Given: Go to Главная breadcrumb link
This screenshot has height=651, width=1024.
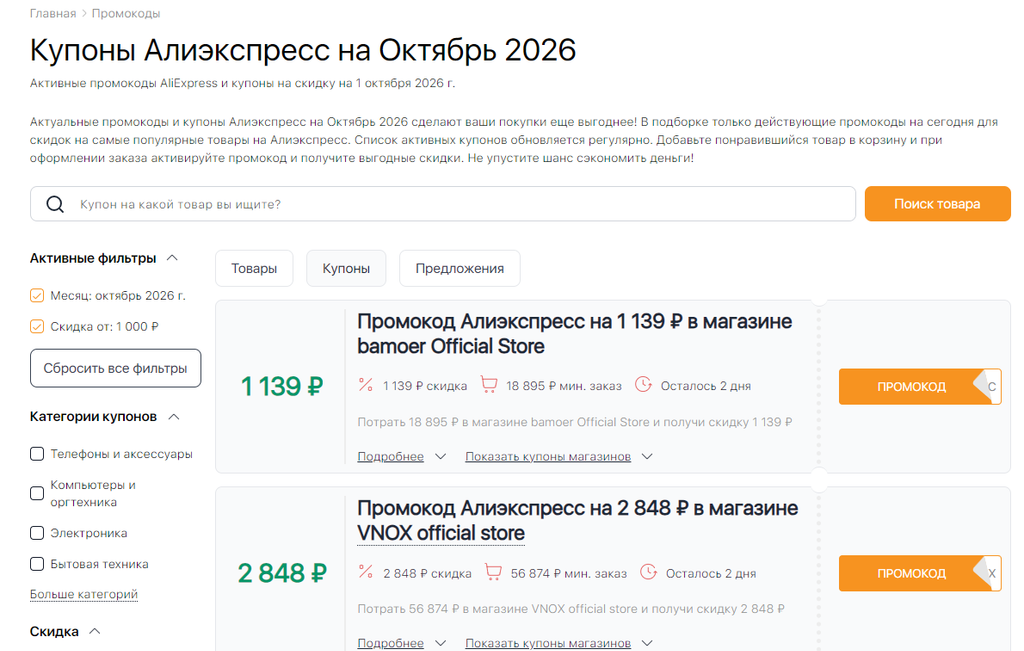Looking at the screenshot, I should tap(53, 14).
